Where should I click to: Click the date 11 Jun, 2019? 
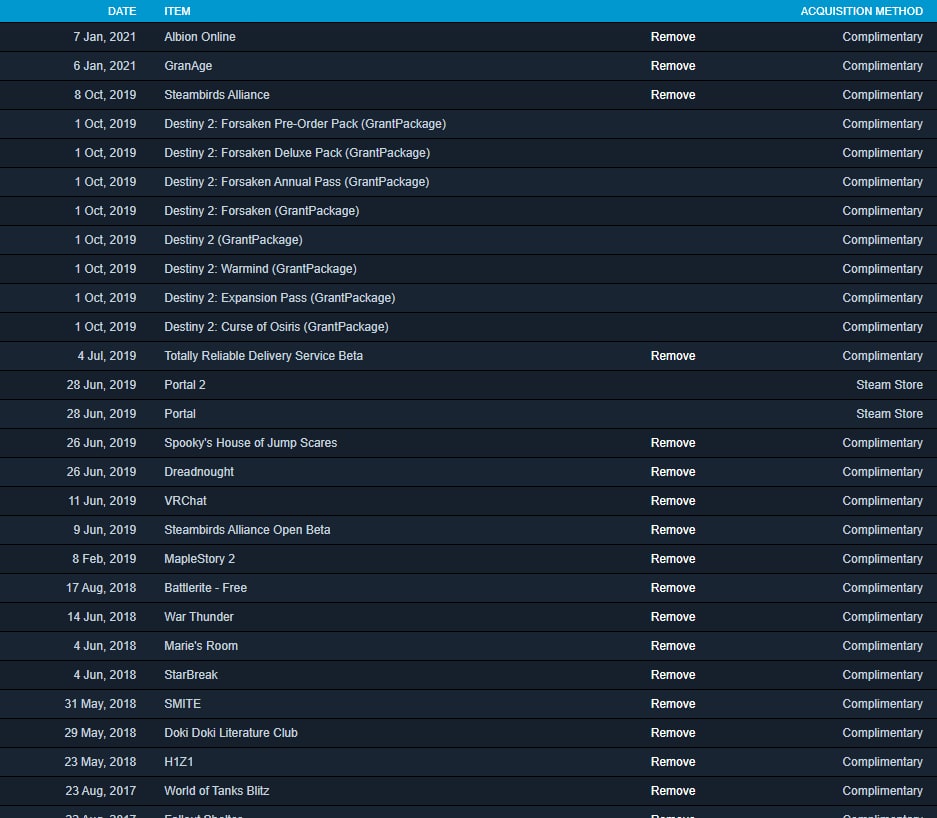(x=102, y=501)
